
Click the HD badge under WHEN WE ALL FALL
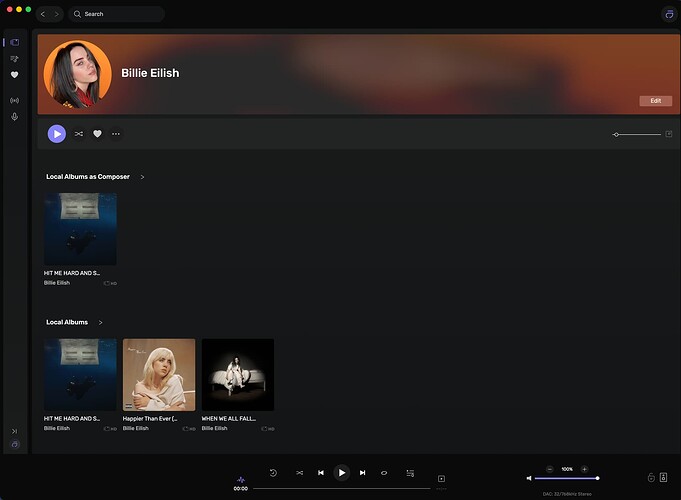[268, 429]
